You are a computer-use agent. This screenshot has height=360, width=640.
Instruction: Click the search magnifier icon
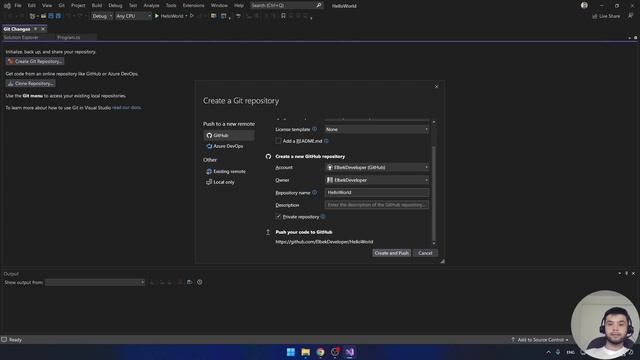tap(319, 5)
